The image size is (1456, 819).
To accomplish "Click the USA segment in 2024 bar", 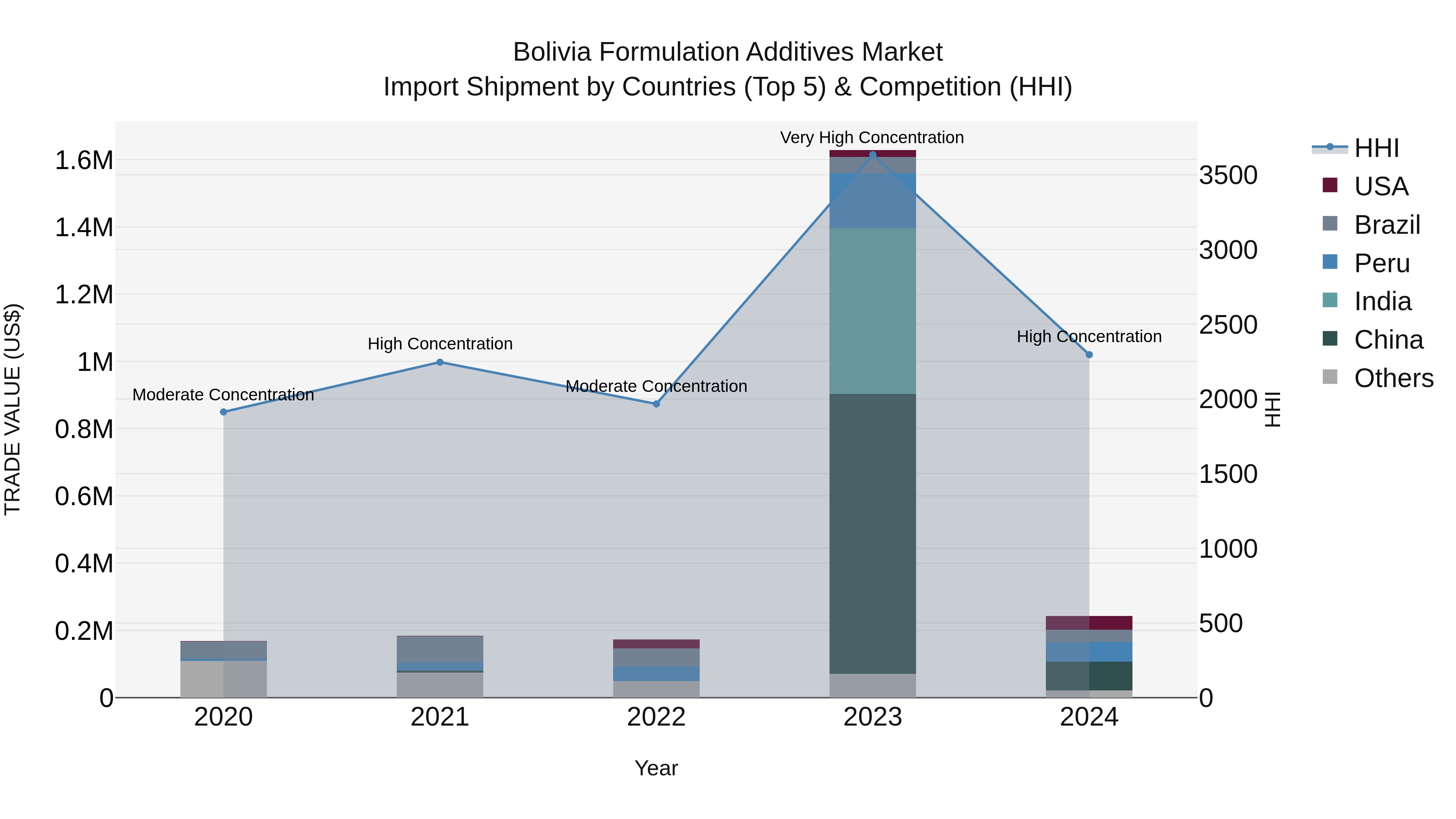I will point(1089,623).
